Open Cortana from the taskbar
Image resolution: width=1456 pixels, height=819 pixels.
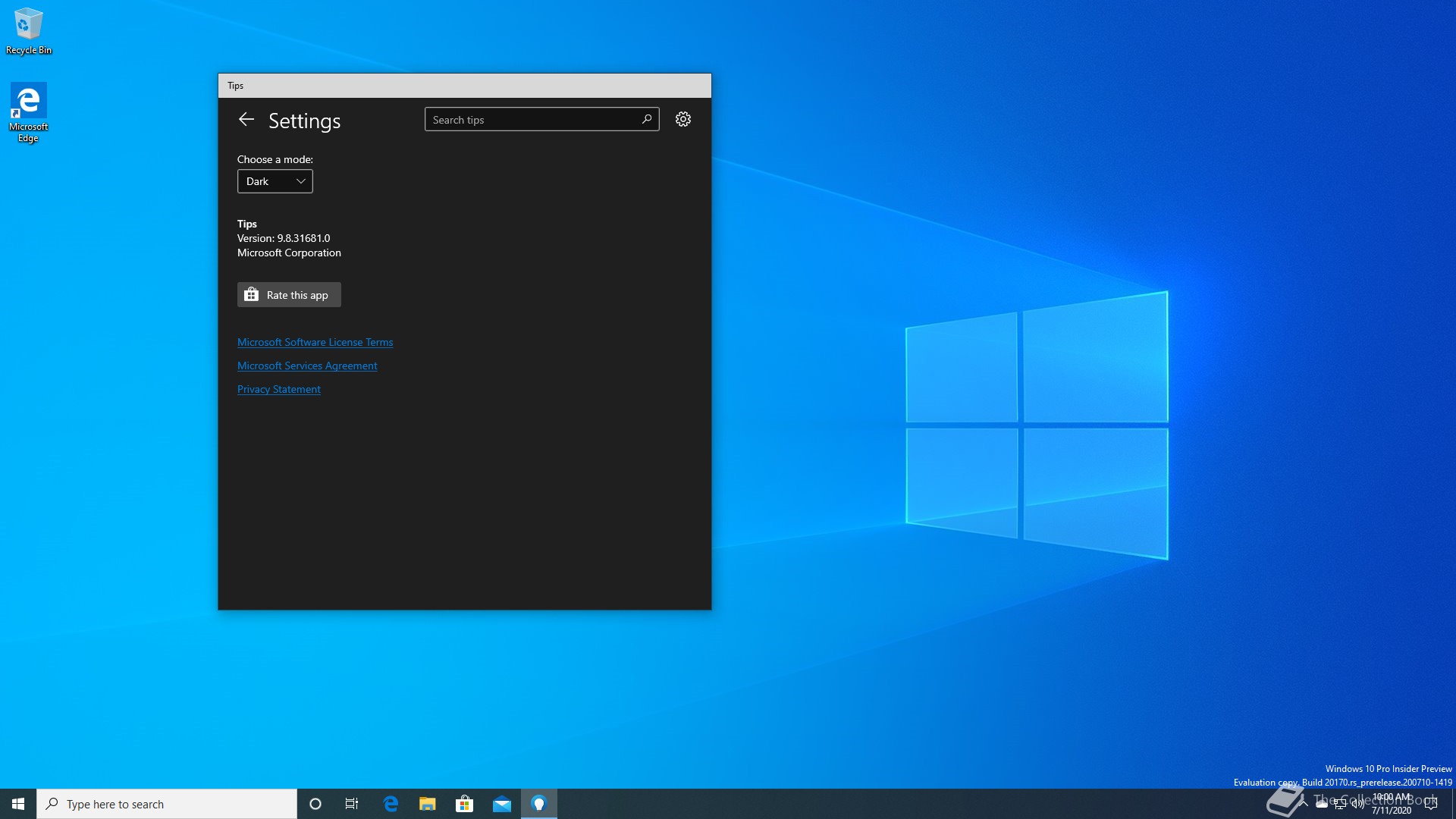(315, 804)
